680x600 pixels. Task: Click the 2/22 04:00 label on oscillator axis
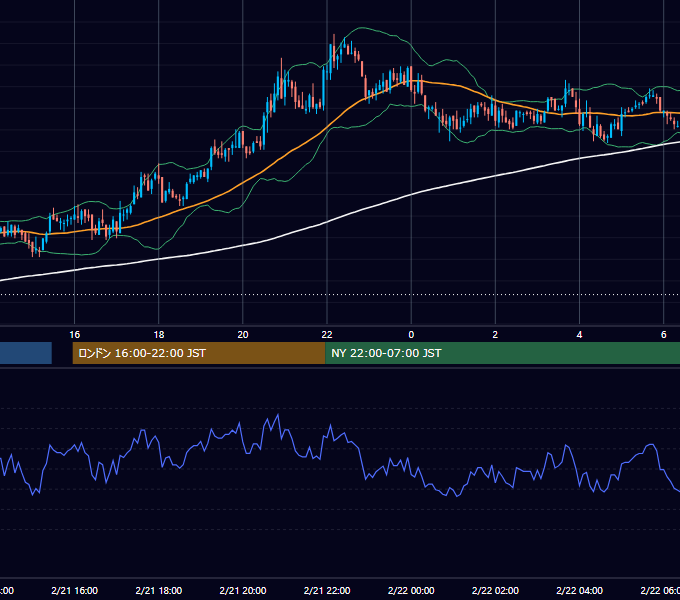579,590
